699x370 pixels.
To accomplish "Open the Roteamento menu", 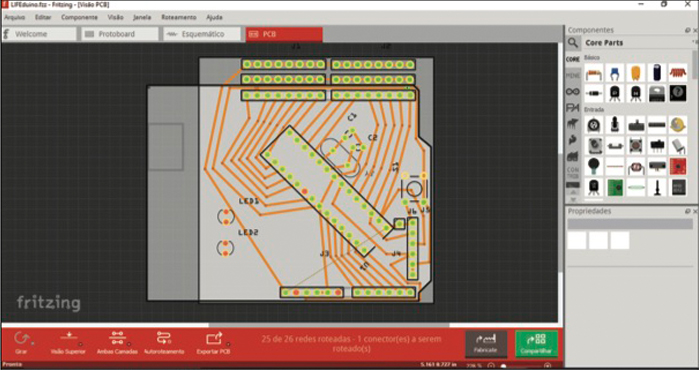I will click(x=178, y=17).
